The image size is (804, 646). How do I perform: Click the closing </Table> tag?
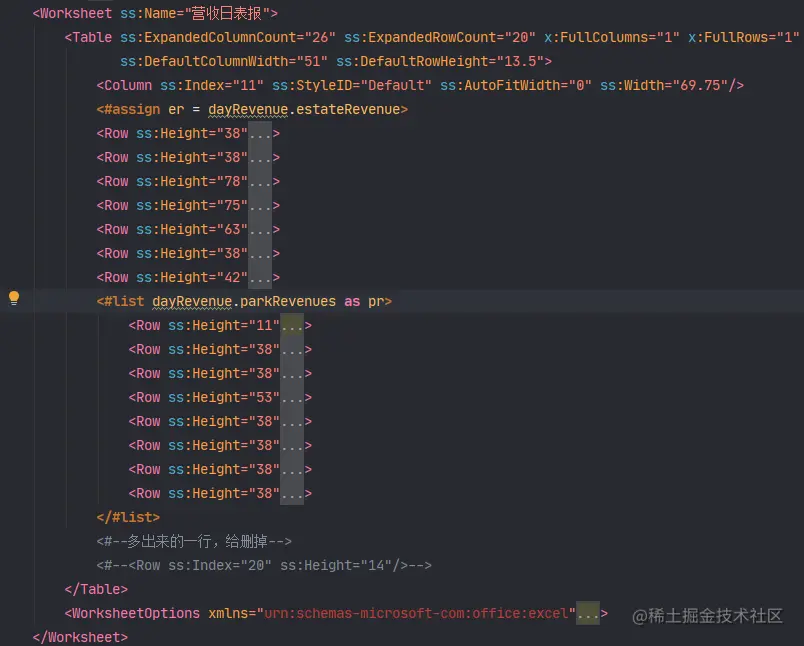click(x=96, y=590)
